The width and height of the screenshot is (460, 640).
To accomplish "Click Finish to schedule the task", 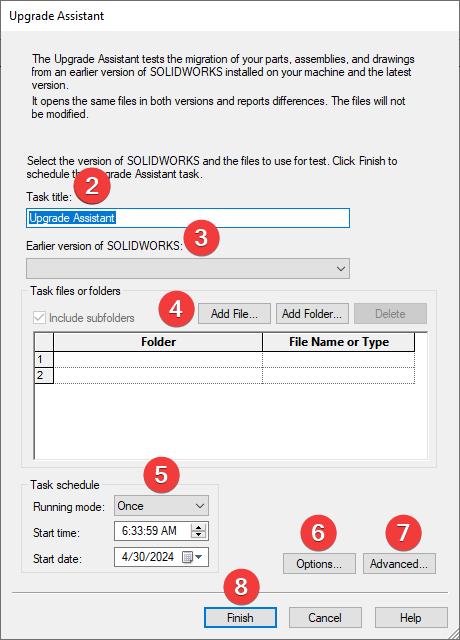I will coord(240,618).
